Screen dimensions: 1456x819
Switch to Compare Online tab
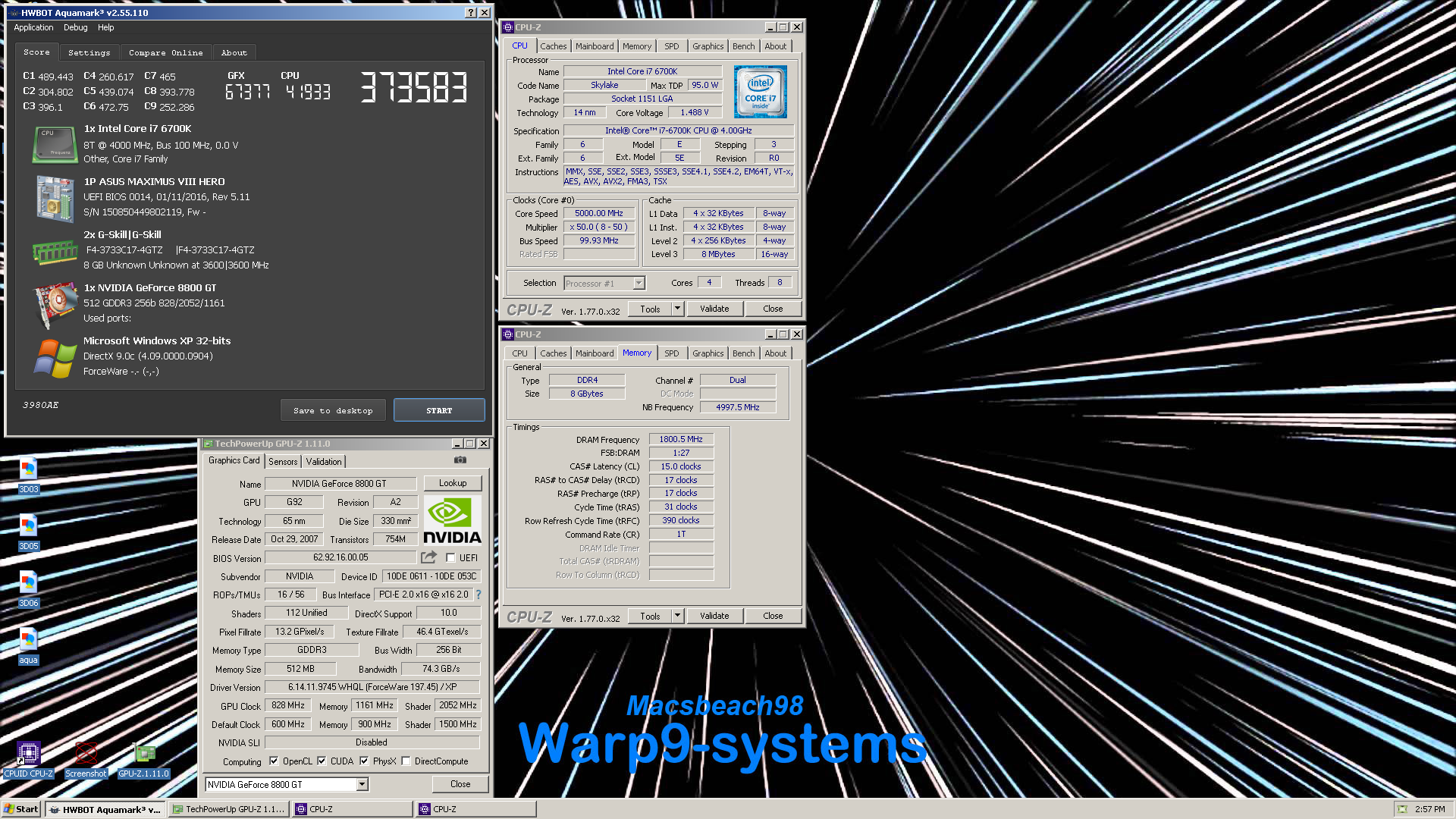tap(165, 52)
